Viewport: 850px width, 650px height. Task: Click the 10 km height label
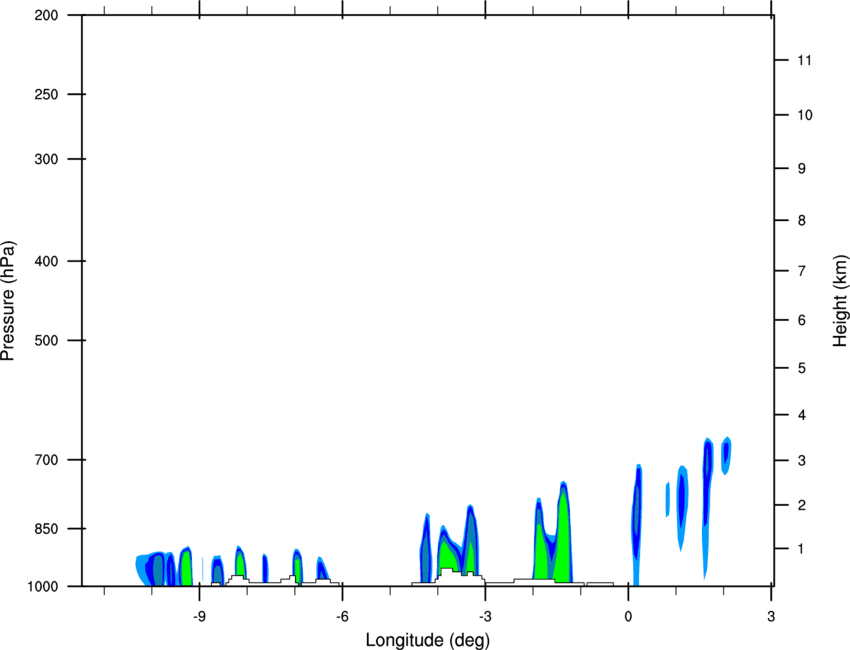point(805,115)
